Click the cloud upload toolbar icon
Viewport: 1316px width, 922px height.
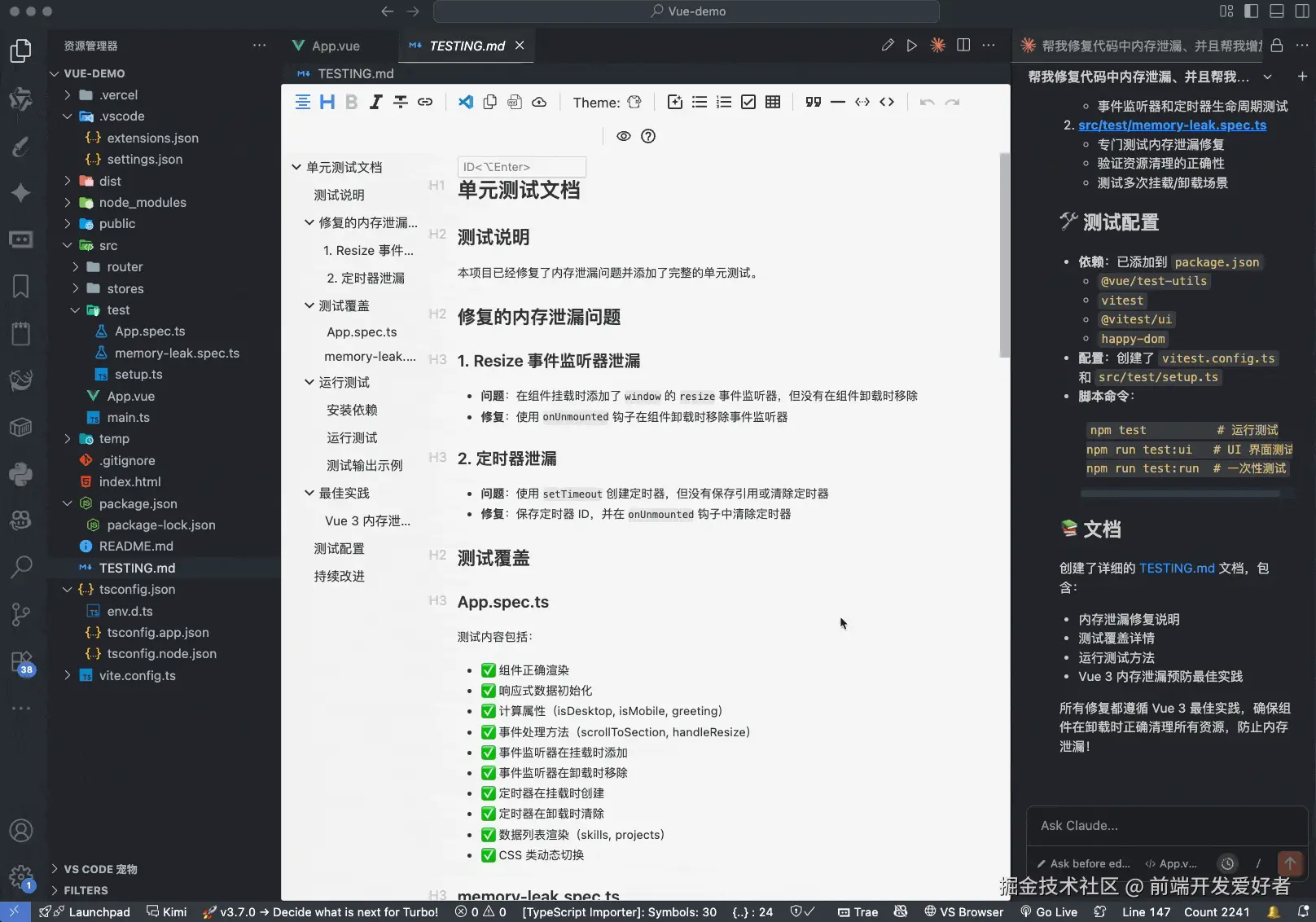click(x=539, y=102)
